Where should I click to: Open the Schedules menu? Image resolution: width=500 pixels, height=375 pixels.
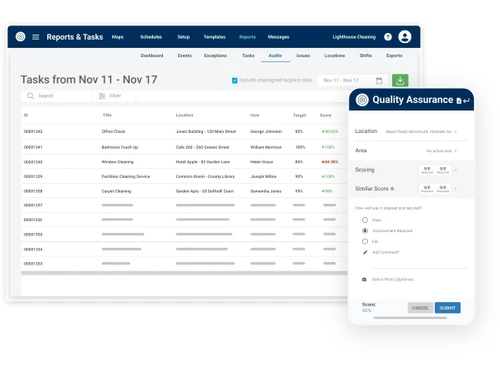point(151,37)
